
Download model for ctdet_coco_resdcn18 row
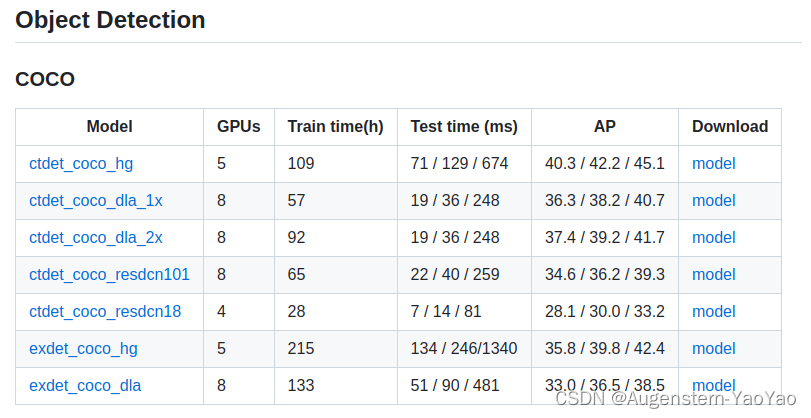coord(713,311)
